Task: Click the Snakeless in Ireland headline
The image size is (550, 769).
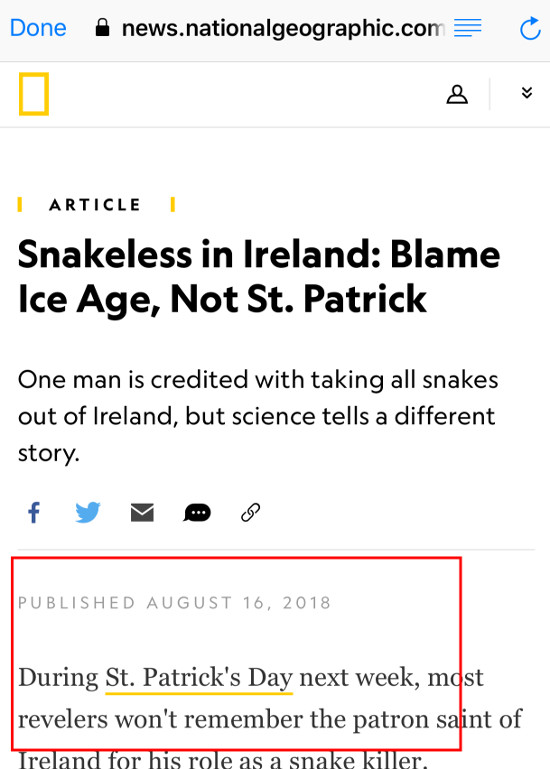Action: 259,277
